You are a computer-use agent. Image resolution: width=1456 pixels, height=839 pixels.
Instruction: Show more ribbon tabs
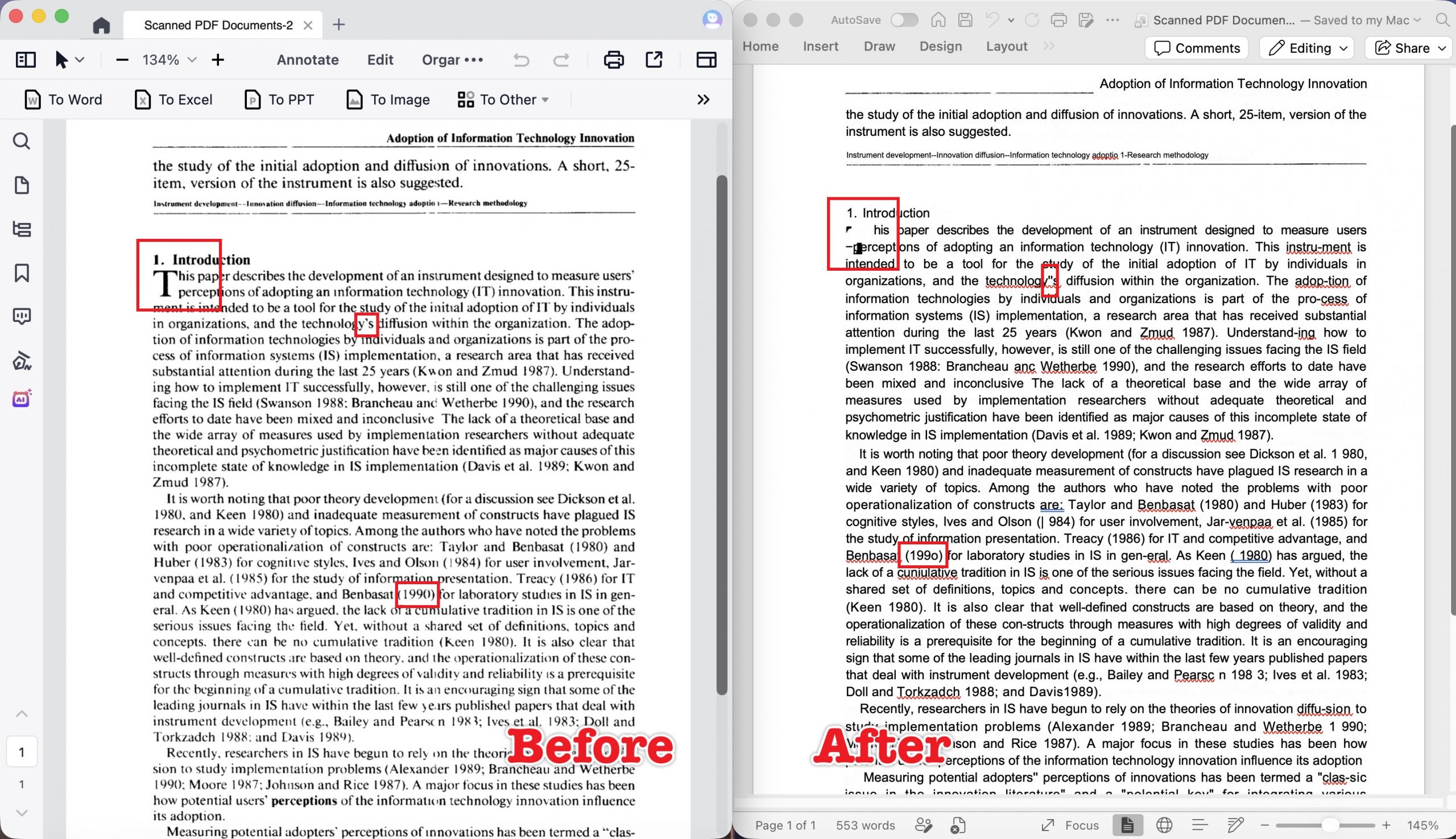pyautogui.click(x=1049, y=46)
